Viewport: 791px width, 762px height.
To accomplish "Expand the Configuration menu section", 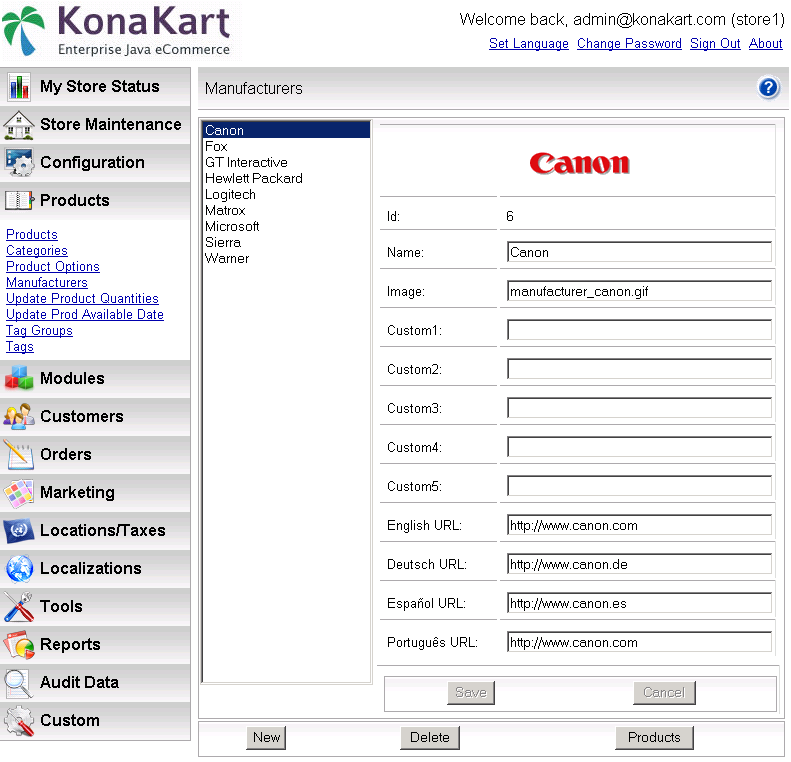I will 95,162.
